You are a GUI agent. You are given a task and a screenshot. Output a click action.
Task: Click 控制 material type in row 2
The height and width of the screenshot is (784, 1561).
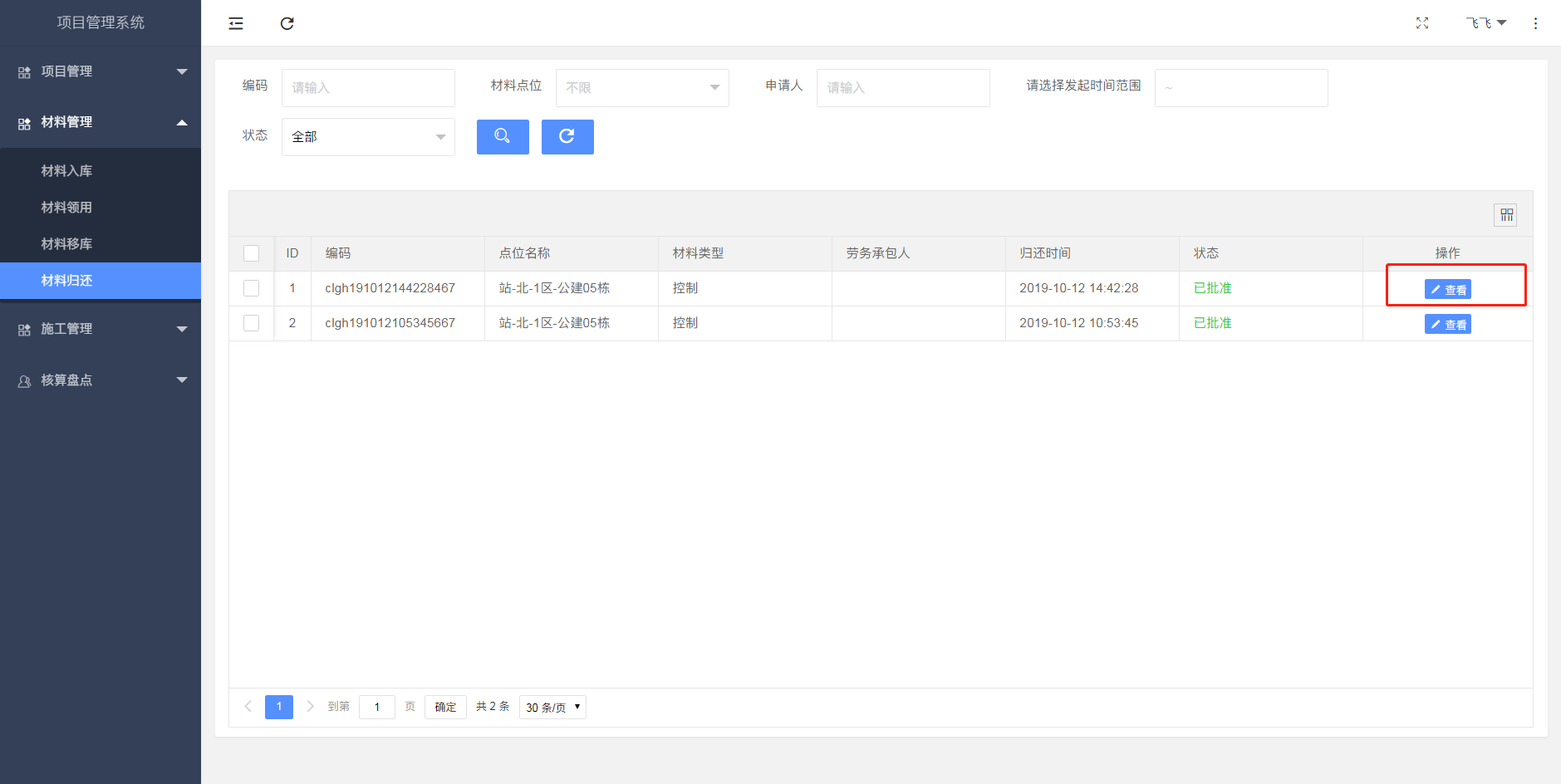(685, 323)
